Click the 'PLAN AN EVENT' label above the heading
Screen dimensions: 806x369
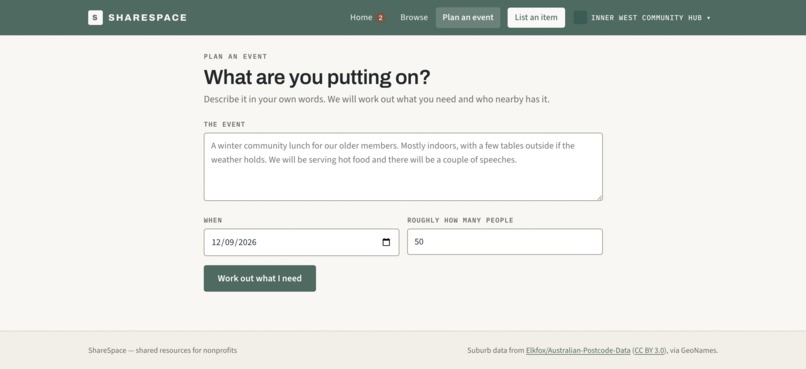235,57
